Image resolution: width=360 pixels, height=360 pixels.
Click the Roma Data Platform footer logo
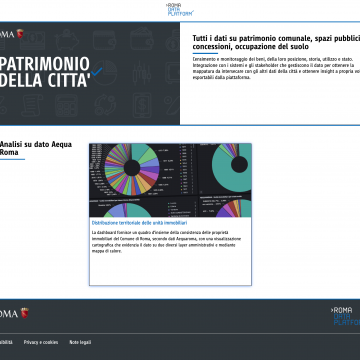coord(345,316)
